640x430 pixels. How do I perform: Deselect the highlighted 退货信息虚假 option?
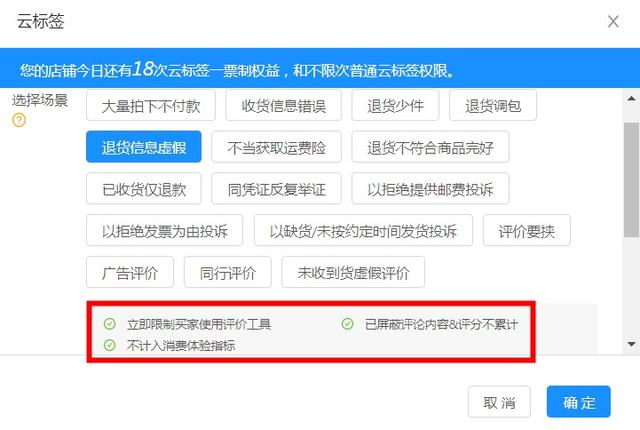144,147
